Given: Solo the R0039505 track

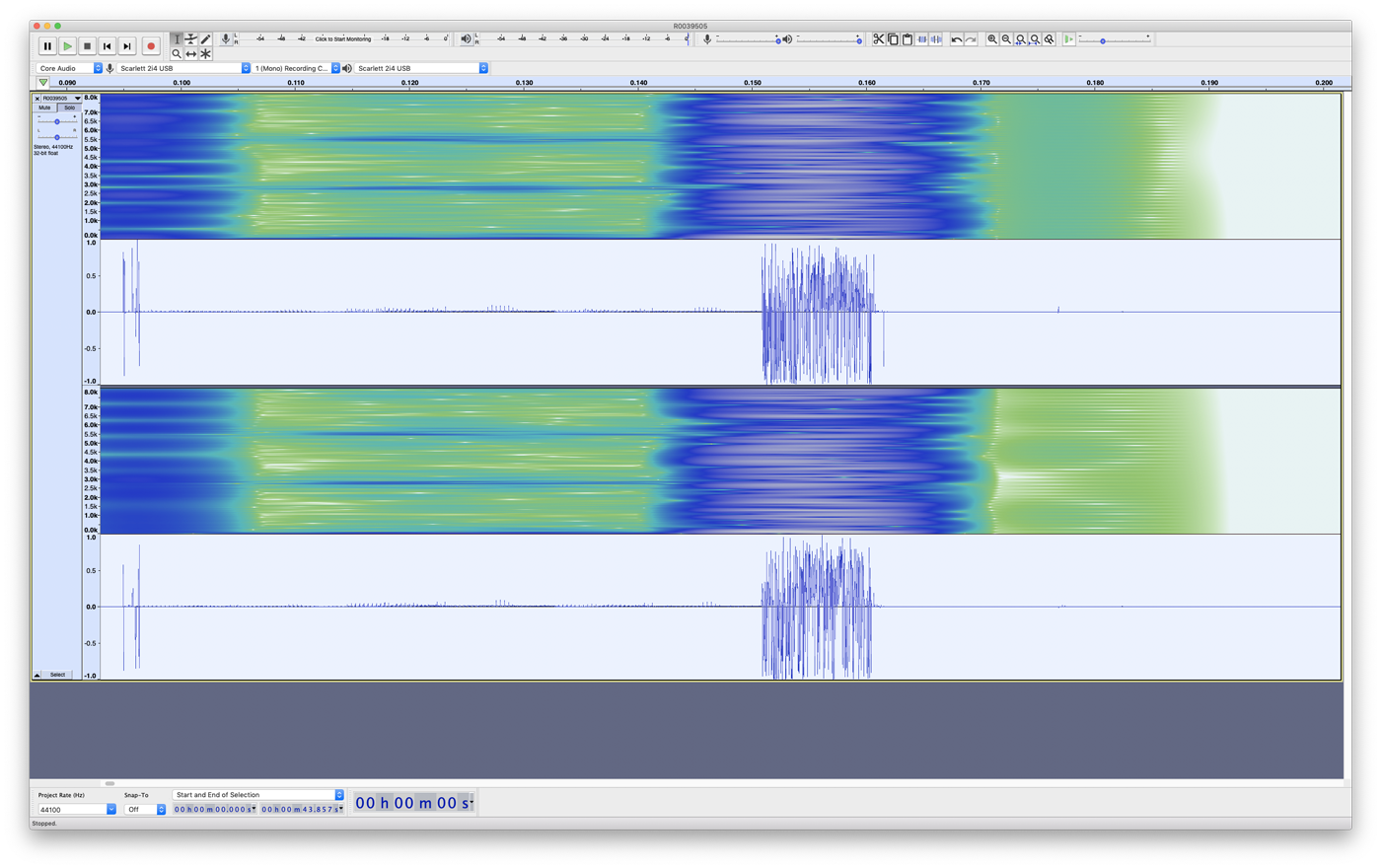Looking at the screenshot, I should 69,108.
